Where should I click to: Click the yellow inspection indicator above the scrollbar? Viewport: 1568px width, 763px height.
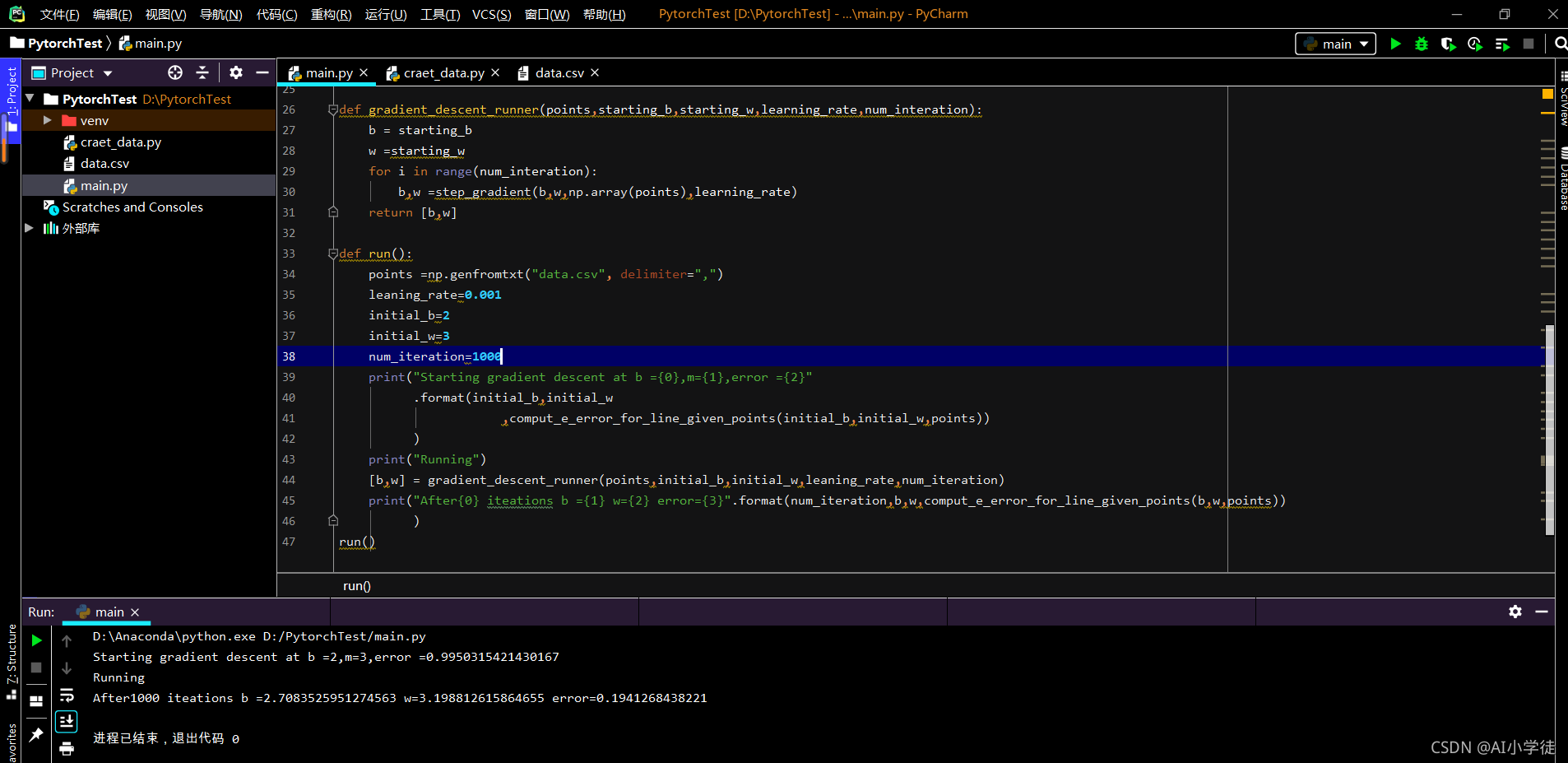[1547, 94]
